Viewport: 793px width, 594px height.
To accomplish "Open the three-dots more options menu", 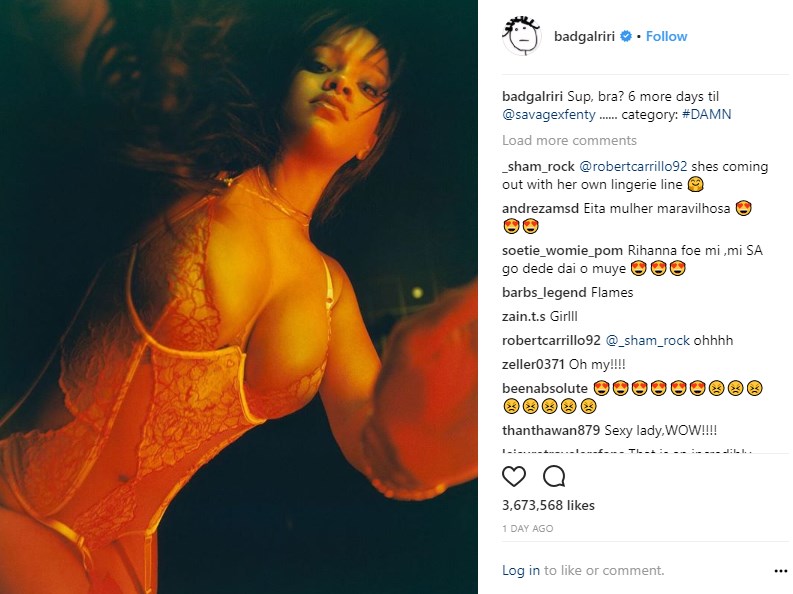I will coord(781,571).
